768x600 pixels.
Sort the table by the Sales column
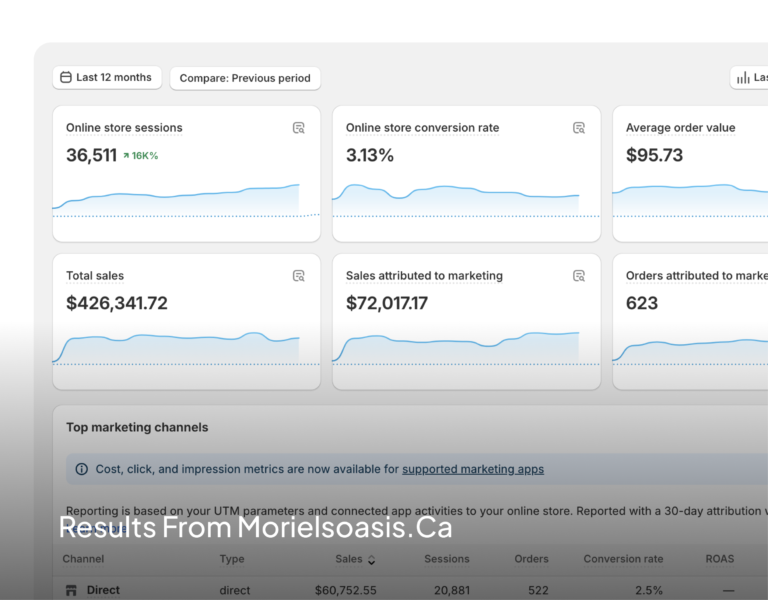coord(356,559)
